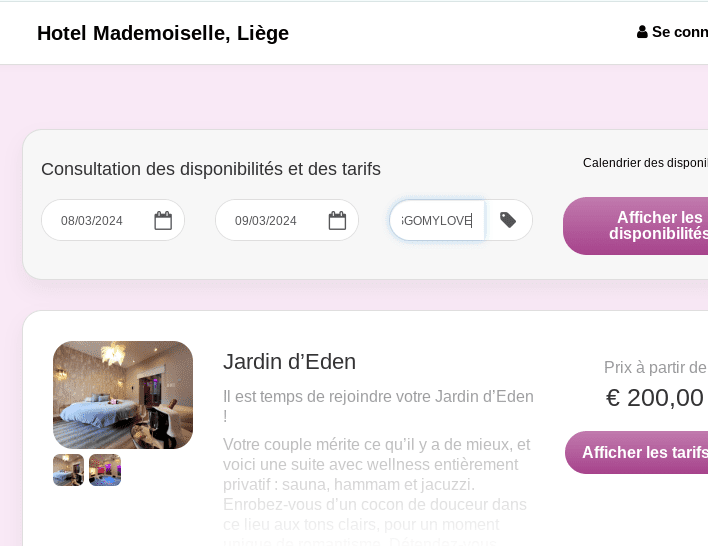Image resolution: width=708 pixels, height=546 pixels.
Task: Focus the GOMYLOVE promo code field
Action: coord(437,220)
